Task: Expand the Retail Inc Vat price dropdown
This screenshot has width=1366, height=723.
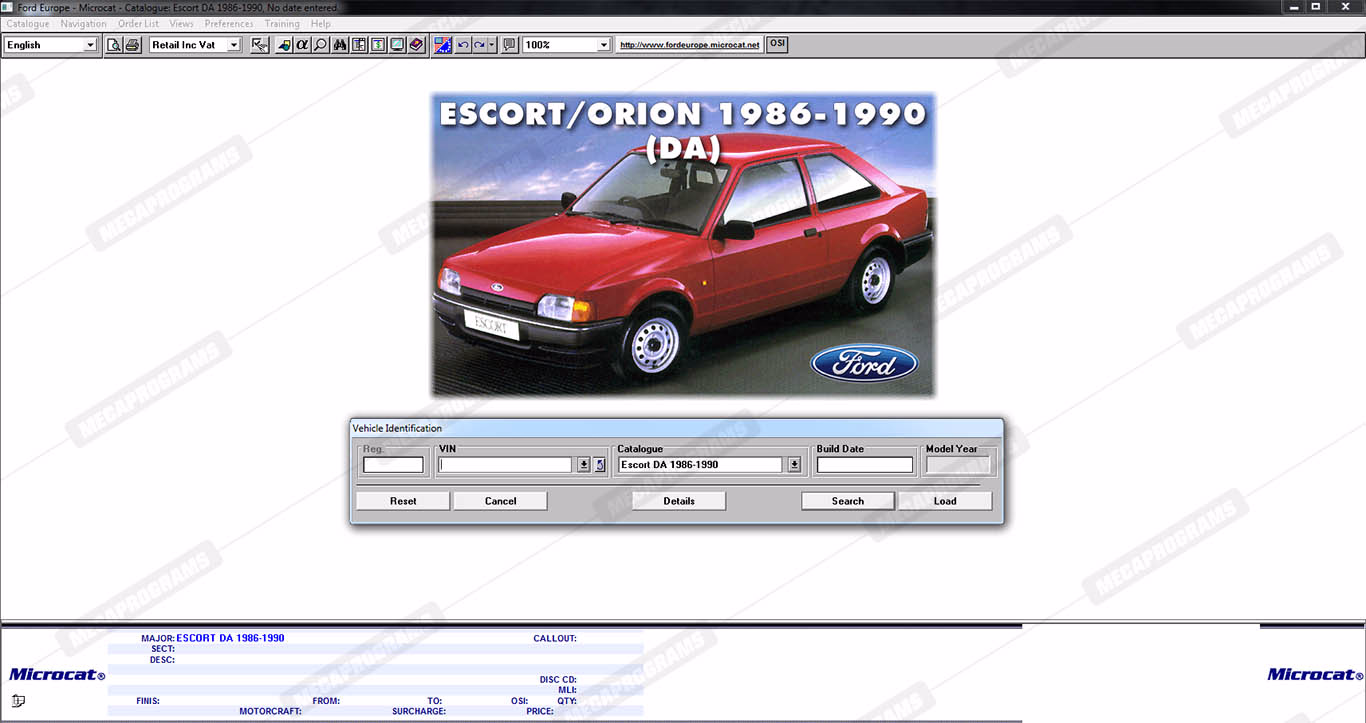Action: pos(234,45)
